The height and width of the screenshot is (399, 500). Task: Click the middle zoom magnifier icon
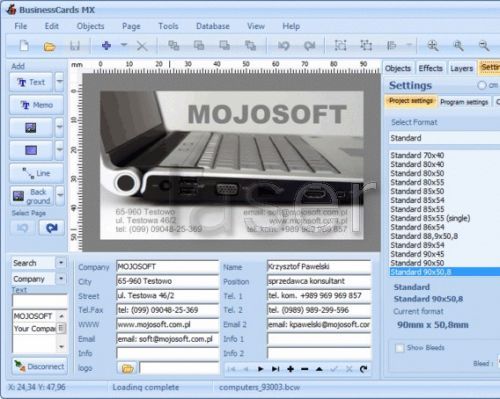tap(458, 45)
